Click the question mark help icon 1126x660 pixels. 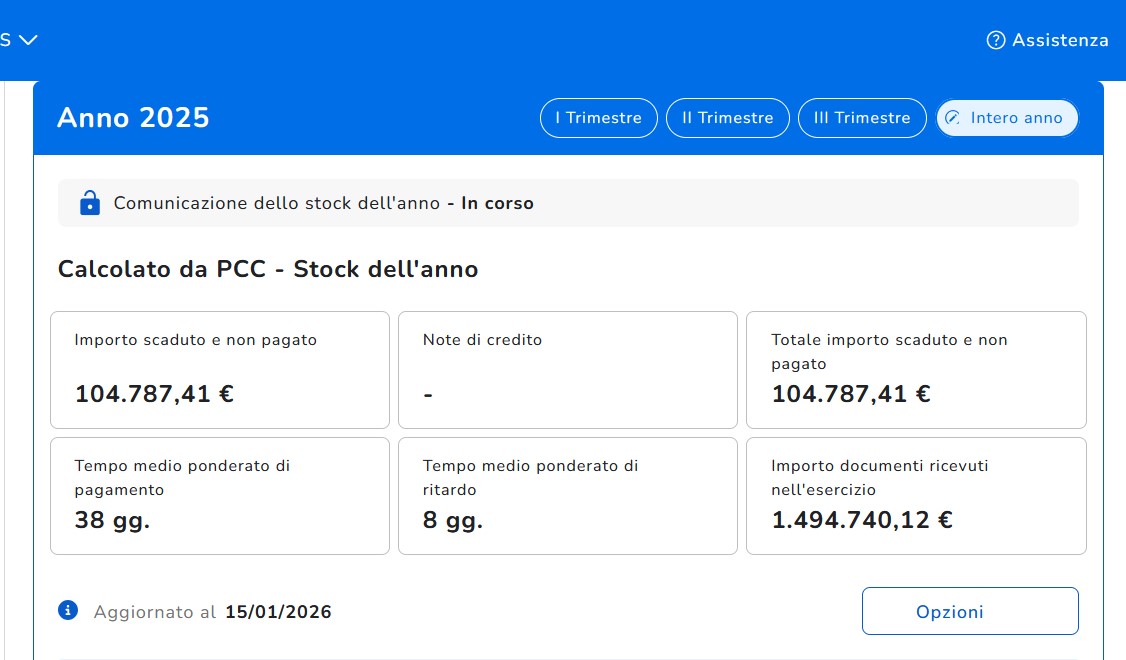click(995, 40)
